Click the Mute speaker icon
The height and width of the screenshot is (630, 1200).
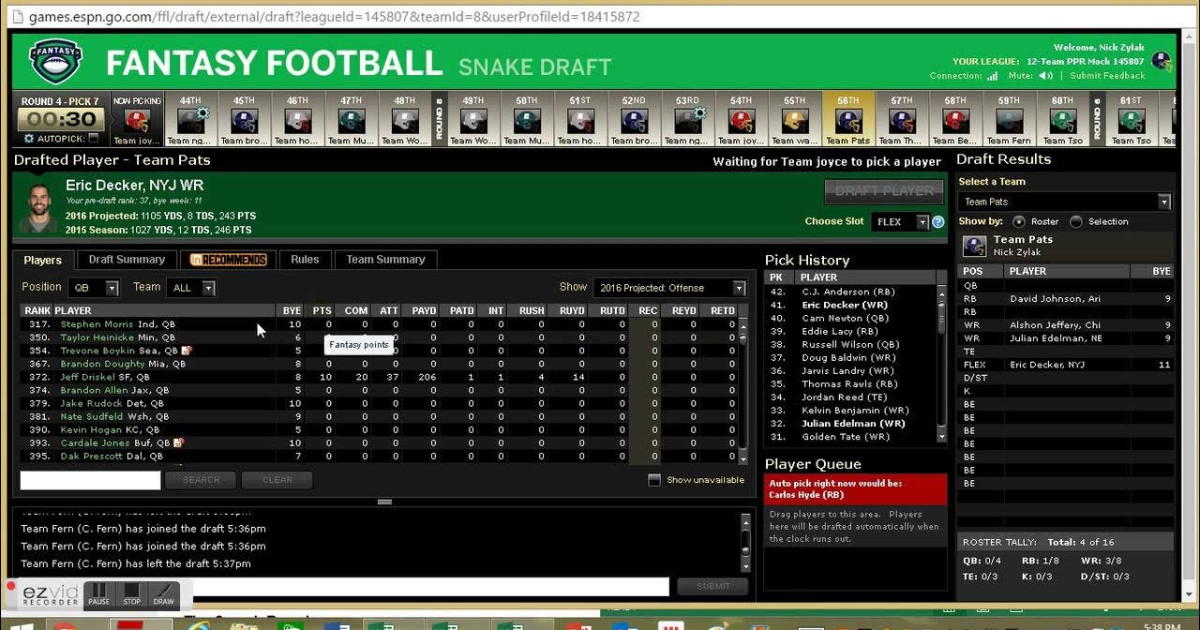coord(1046,76)
